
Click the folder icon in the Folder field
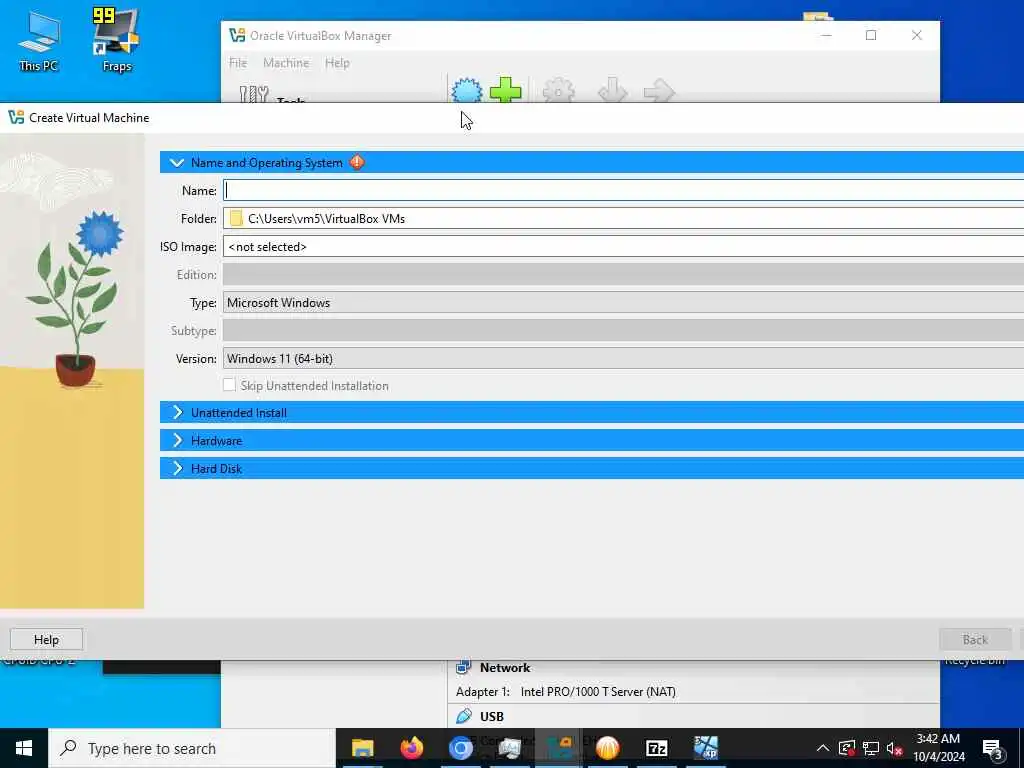[236, 219]
